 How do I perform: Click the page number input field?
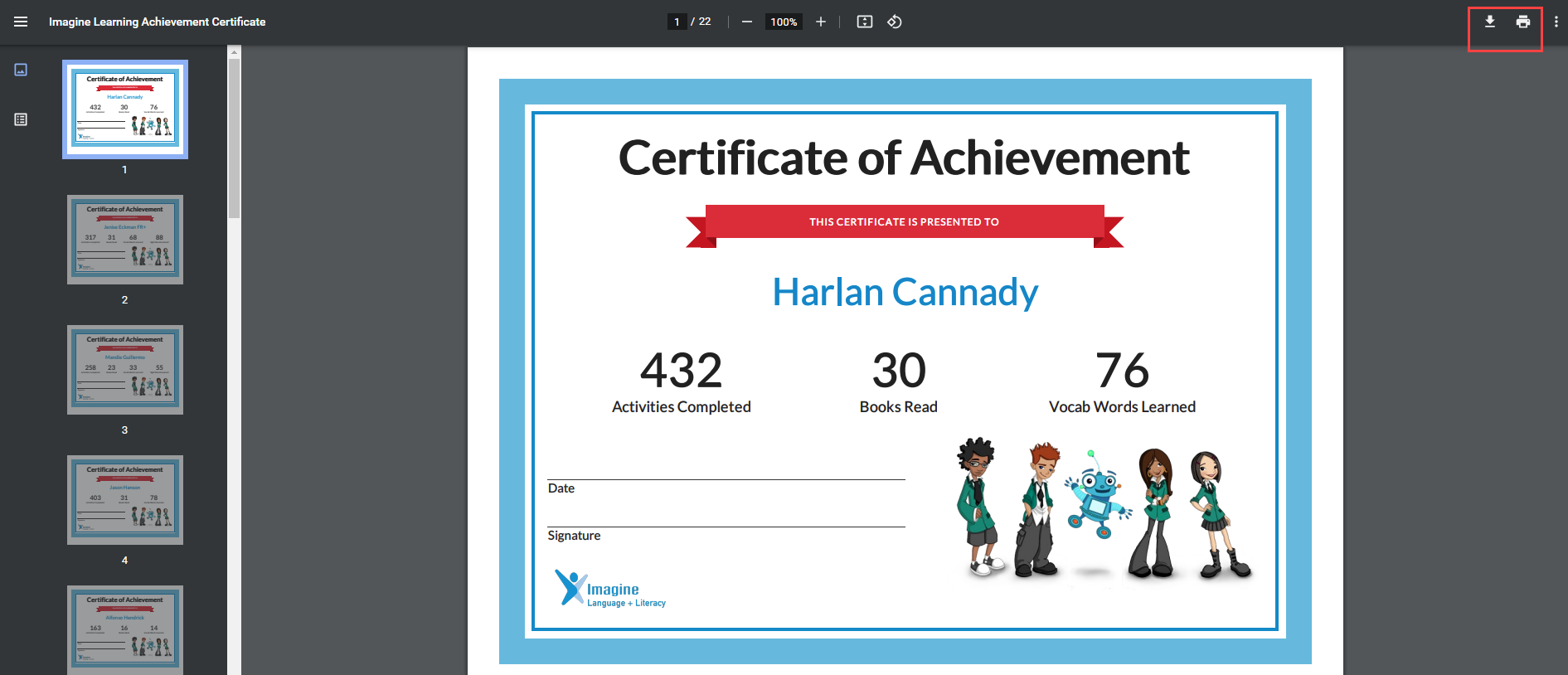pos(677,22)
